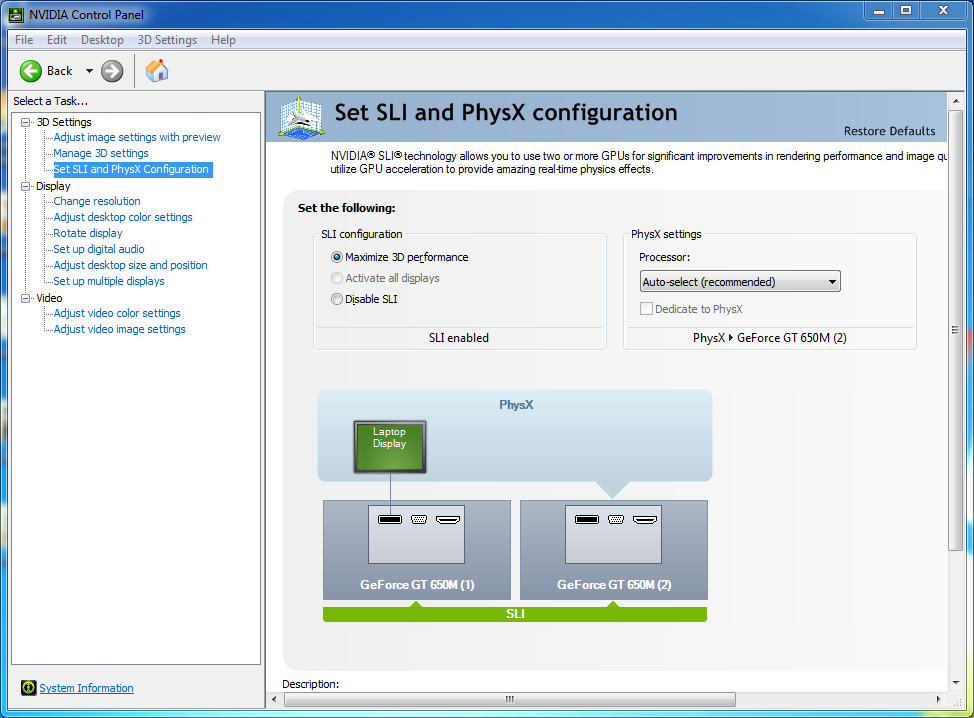The width and height of the screenshot is (974, 718).
Task: Collapse the Video tree node
Action: (25, 298)
